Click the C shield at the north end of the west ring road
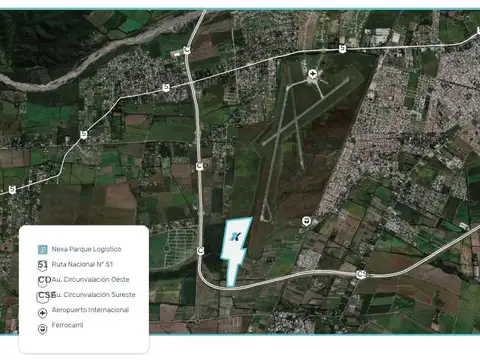This screenshot has width=480, height=360. [x=187, y=50]
